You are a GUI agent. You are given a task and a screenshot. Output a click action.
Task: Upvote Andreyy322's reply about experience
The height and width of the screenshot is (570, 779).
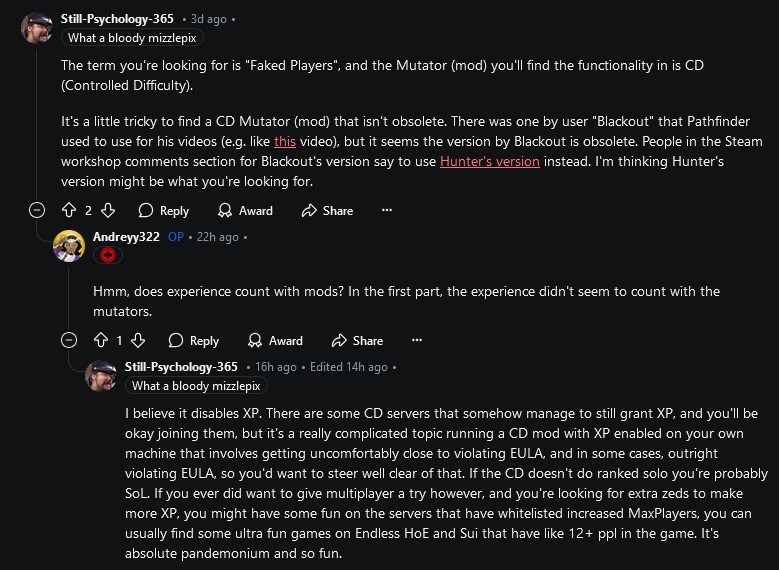coord(101,340)
